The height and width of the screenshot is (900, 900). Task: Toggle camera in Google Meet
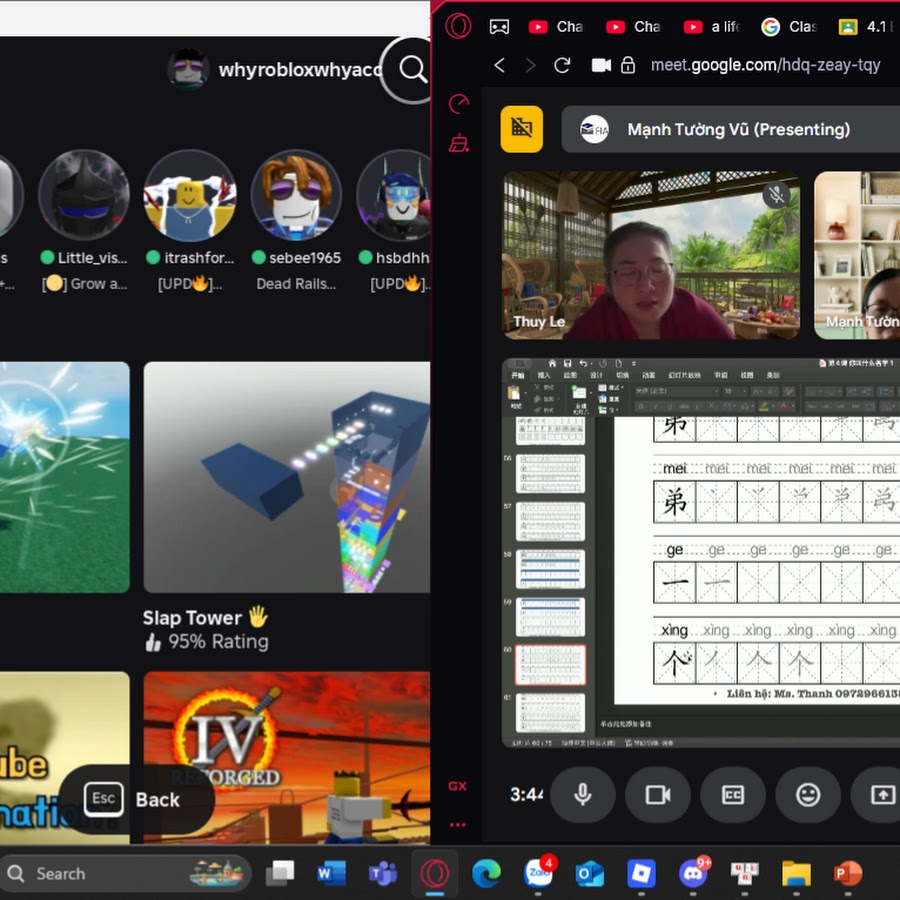658,795
